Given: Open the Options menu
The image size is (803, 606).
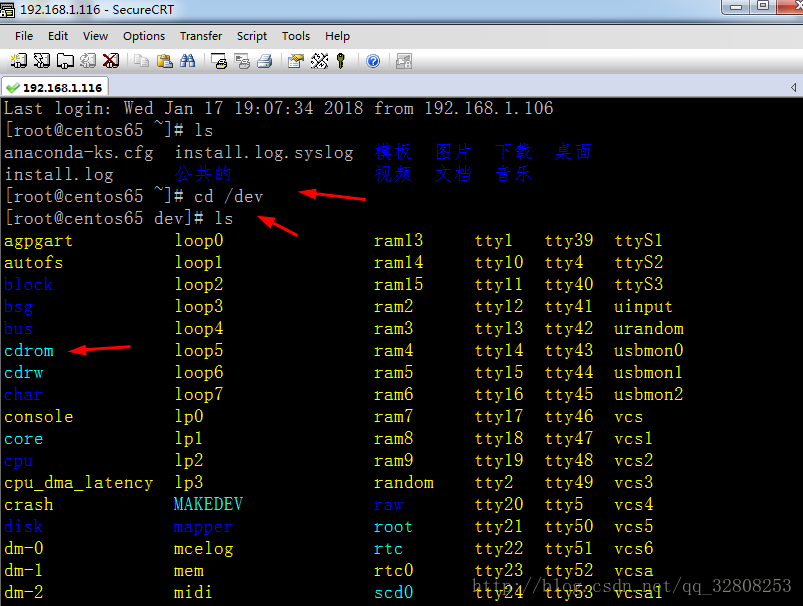Looking at the screenshot, I should point(144,36).
